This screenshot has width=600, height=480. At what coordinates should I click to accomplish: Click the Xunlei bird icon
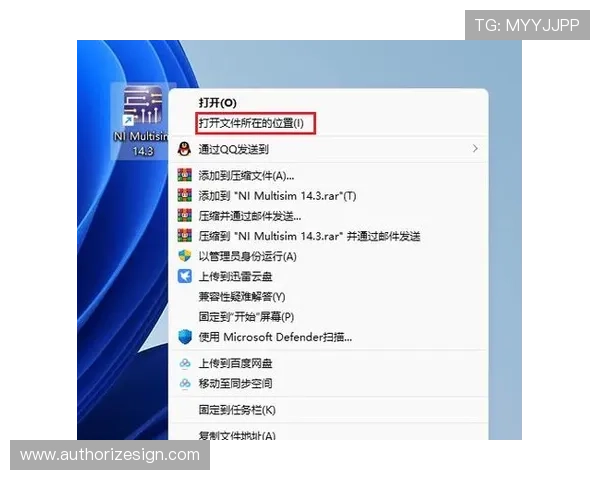tap(184, 276)
